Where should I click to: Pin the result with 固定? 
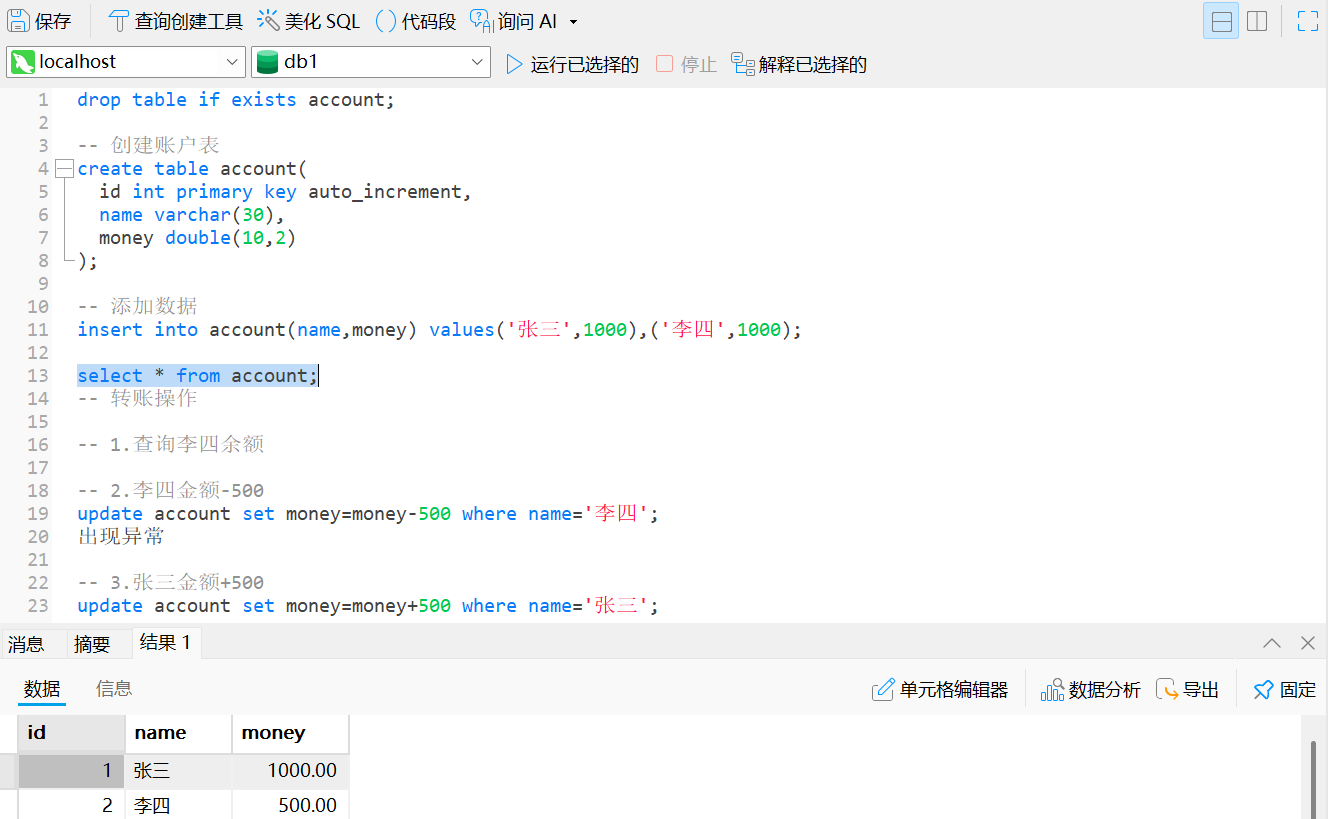(1284, 690)
